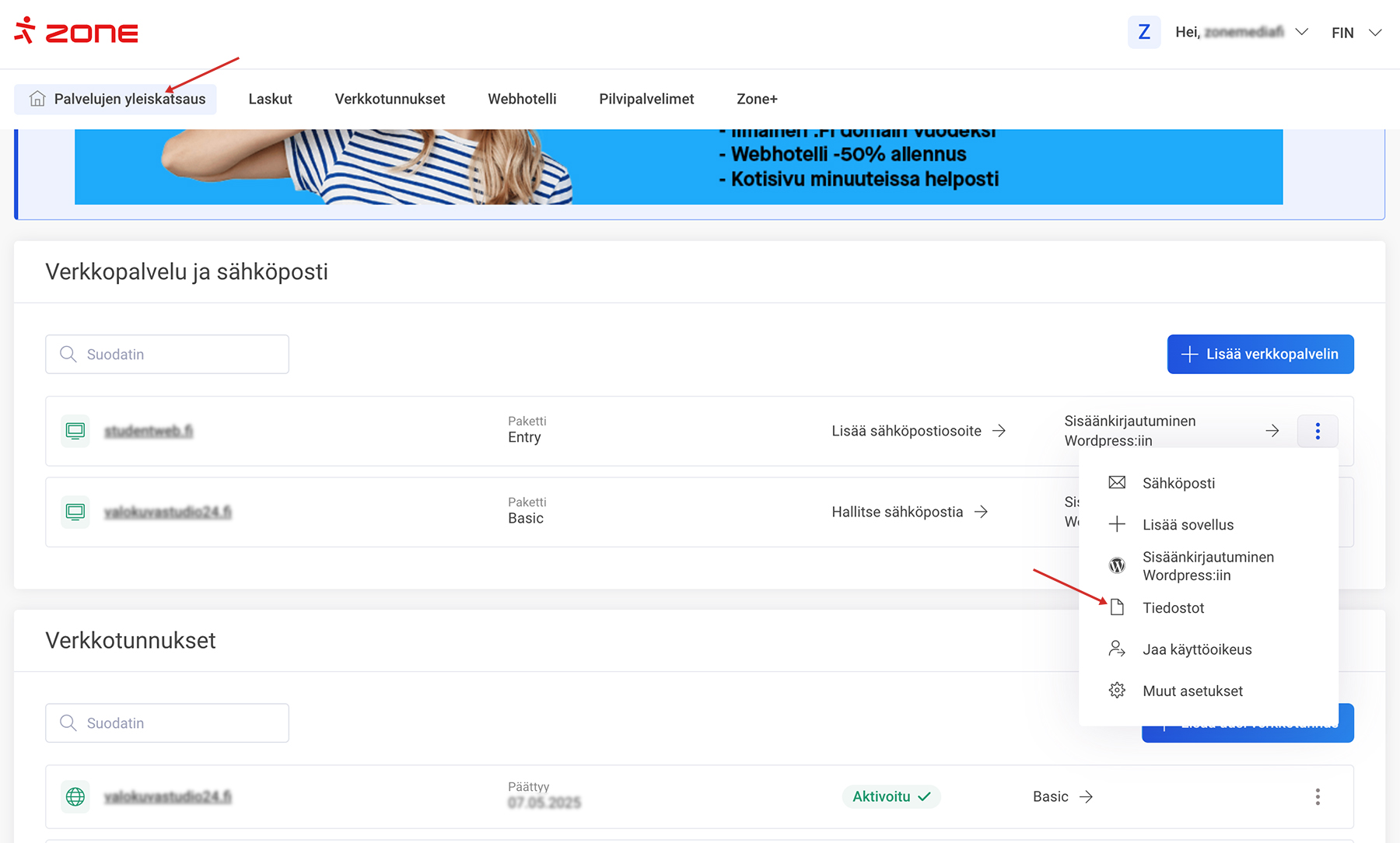Go to Pilvipalvelimet tab
This screenshot has width=1400, height=843.
pyautogui.click(x=646, y=99)
